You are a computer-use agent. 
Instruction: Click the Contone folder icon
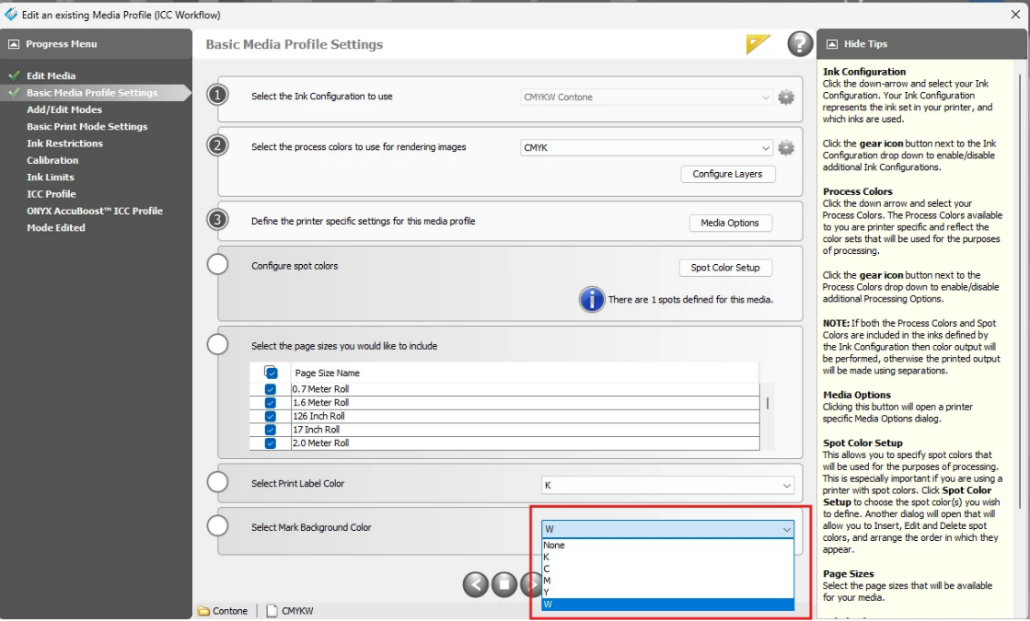tap(204, 610)
